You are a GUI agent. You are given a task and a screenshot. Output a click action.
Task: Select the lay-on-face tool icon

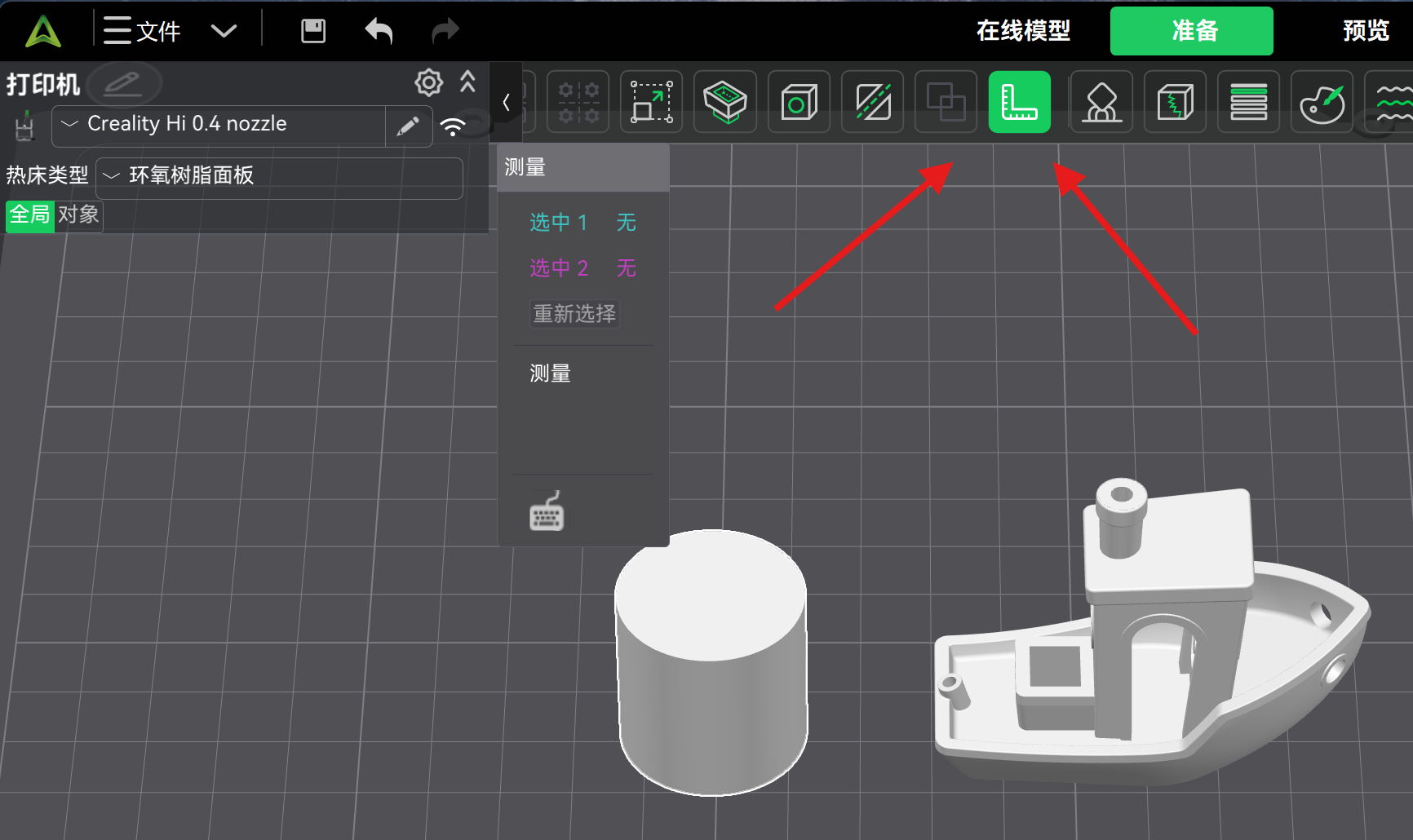point(725,103)
